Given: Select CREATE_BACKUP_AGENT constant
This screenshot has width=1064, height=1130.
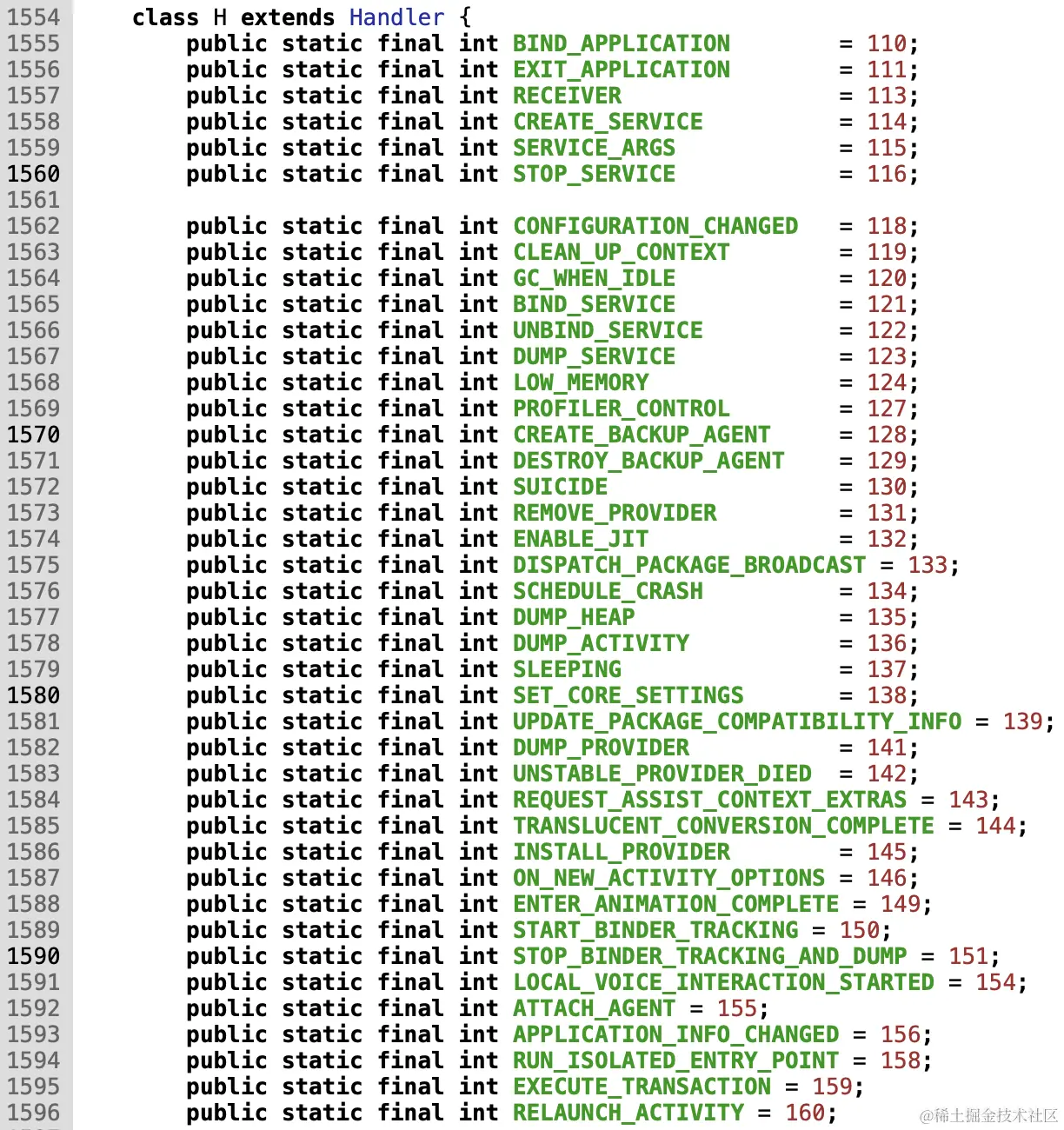Looking at the screenshot, I should click(642, 435).
